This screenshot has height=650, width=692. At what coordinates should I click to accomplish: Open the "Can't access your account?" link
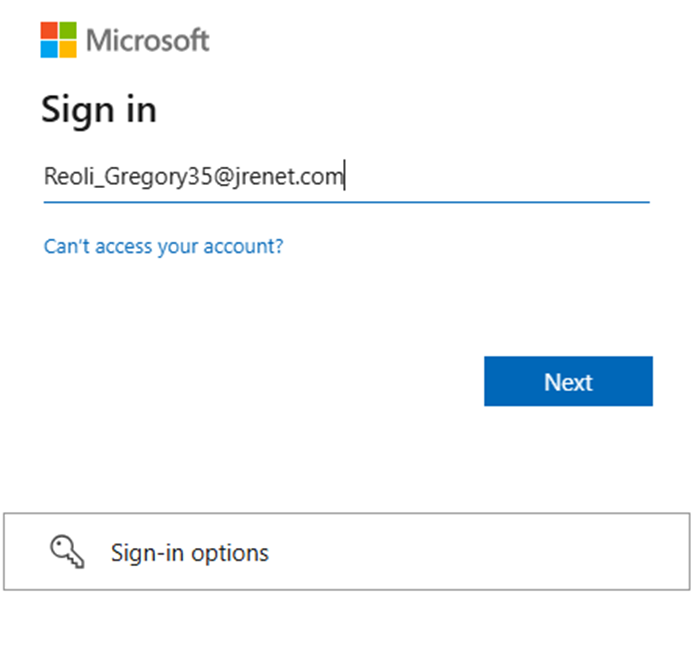tap(163, 245)
